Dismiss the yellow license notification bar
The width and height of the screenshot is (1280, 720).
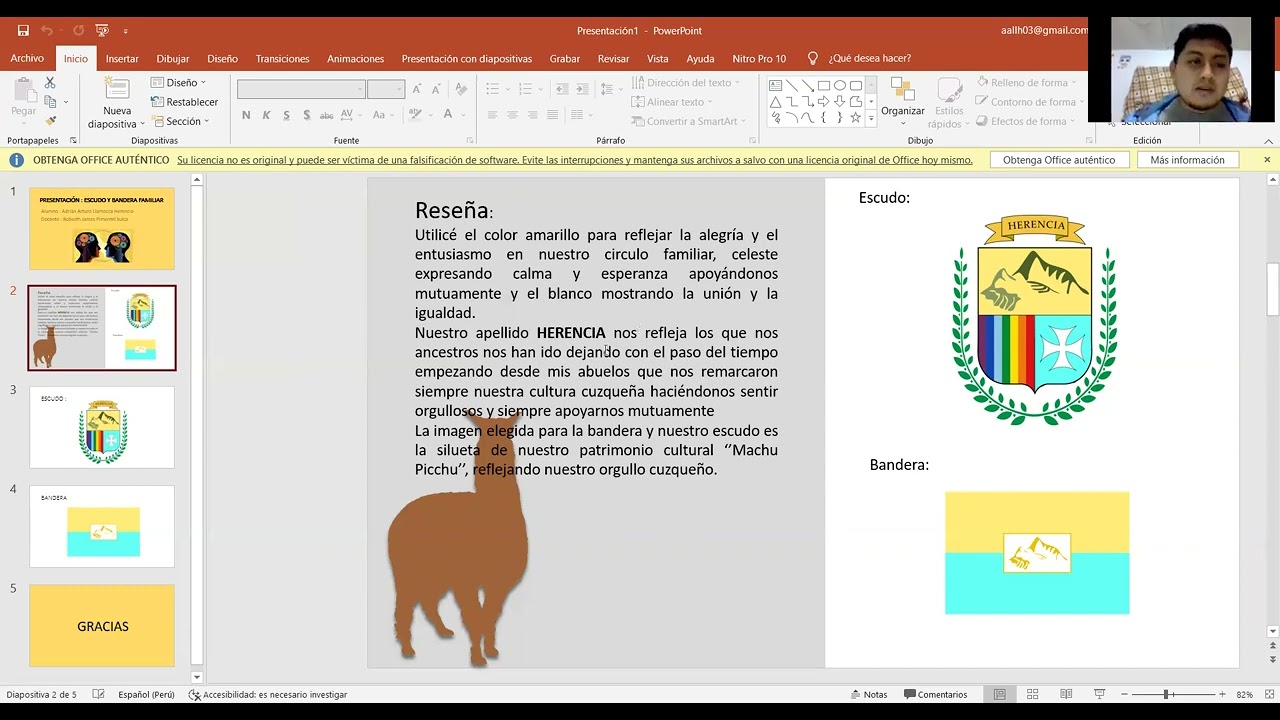click(1267, 160)
